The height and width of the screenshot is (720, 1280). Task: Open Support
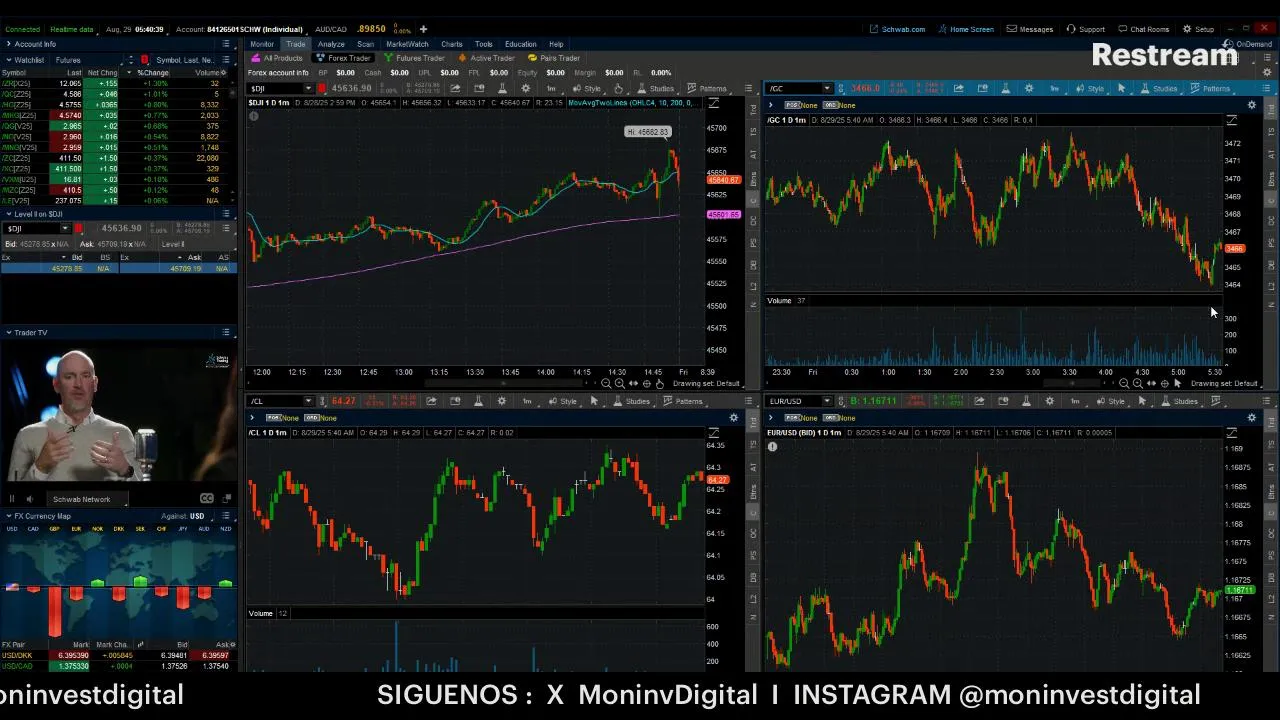click(1085, 29)
